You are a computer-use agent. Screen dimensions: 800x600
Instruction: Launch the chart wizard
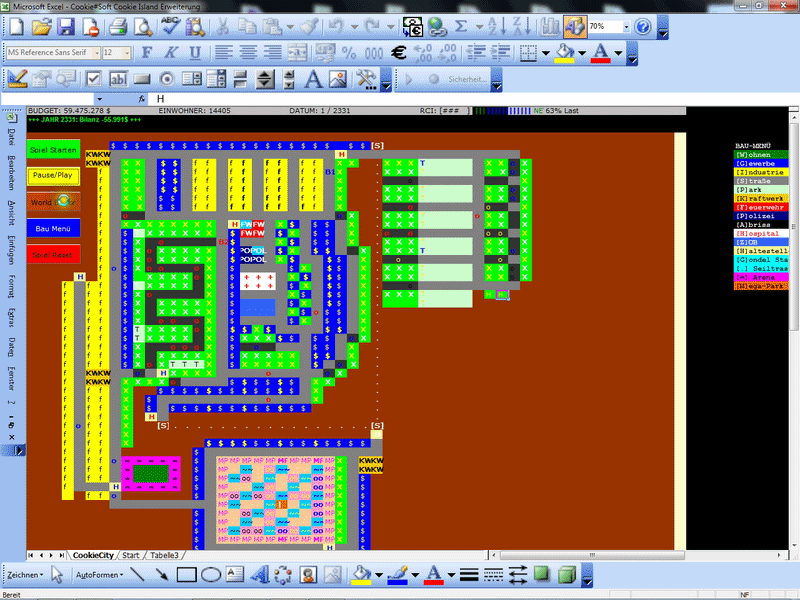(x=549, y=27)
